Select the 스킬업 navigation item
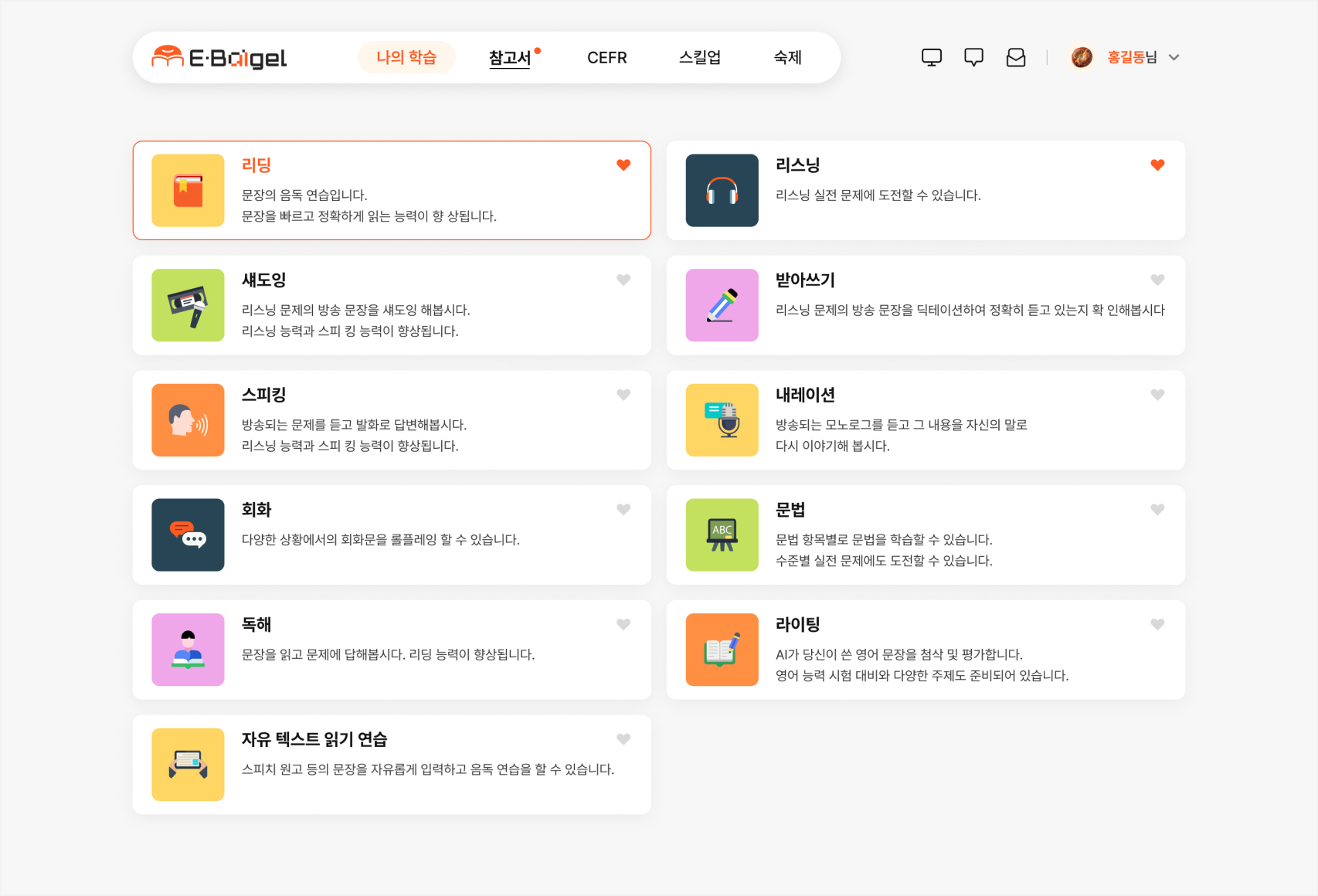1318x896 pixels. (x=699, y=56)
